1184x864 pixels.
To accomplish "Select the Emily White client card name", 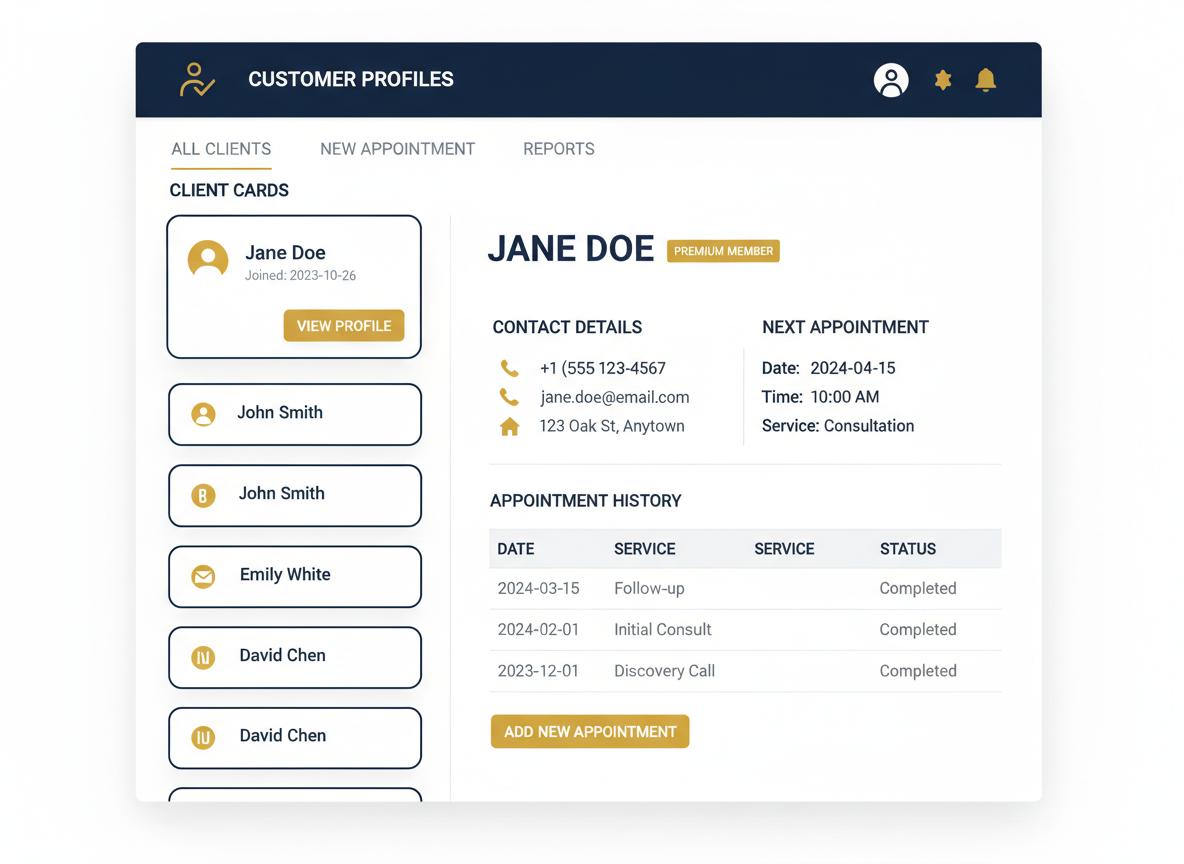I will click(285, 574).
